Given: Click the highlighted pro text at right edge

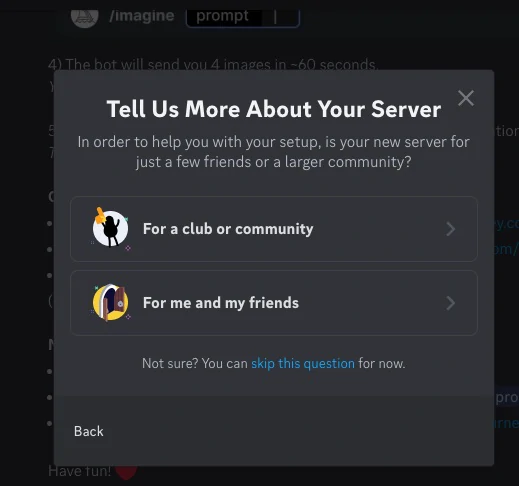Looking at the screenshot, I should pyautogui.click(x=507, y=397).
